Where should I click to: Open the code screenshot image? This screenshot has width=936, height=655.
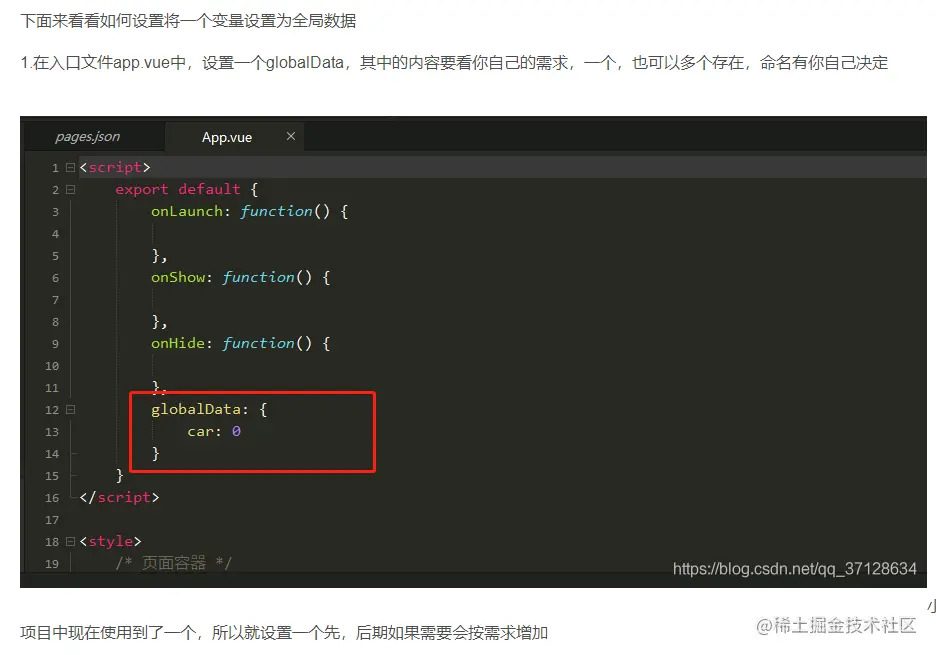[x=473, y=352]
